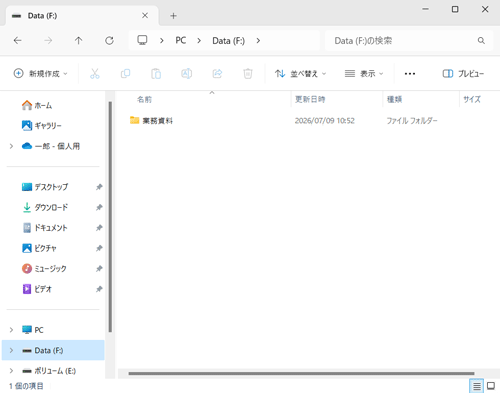This screenshot has width=500, height=393.
Task: Click the monitor icon in address bar
Action: click(142, 40)
